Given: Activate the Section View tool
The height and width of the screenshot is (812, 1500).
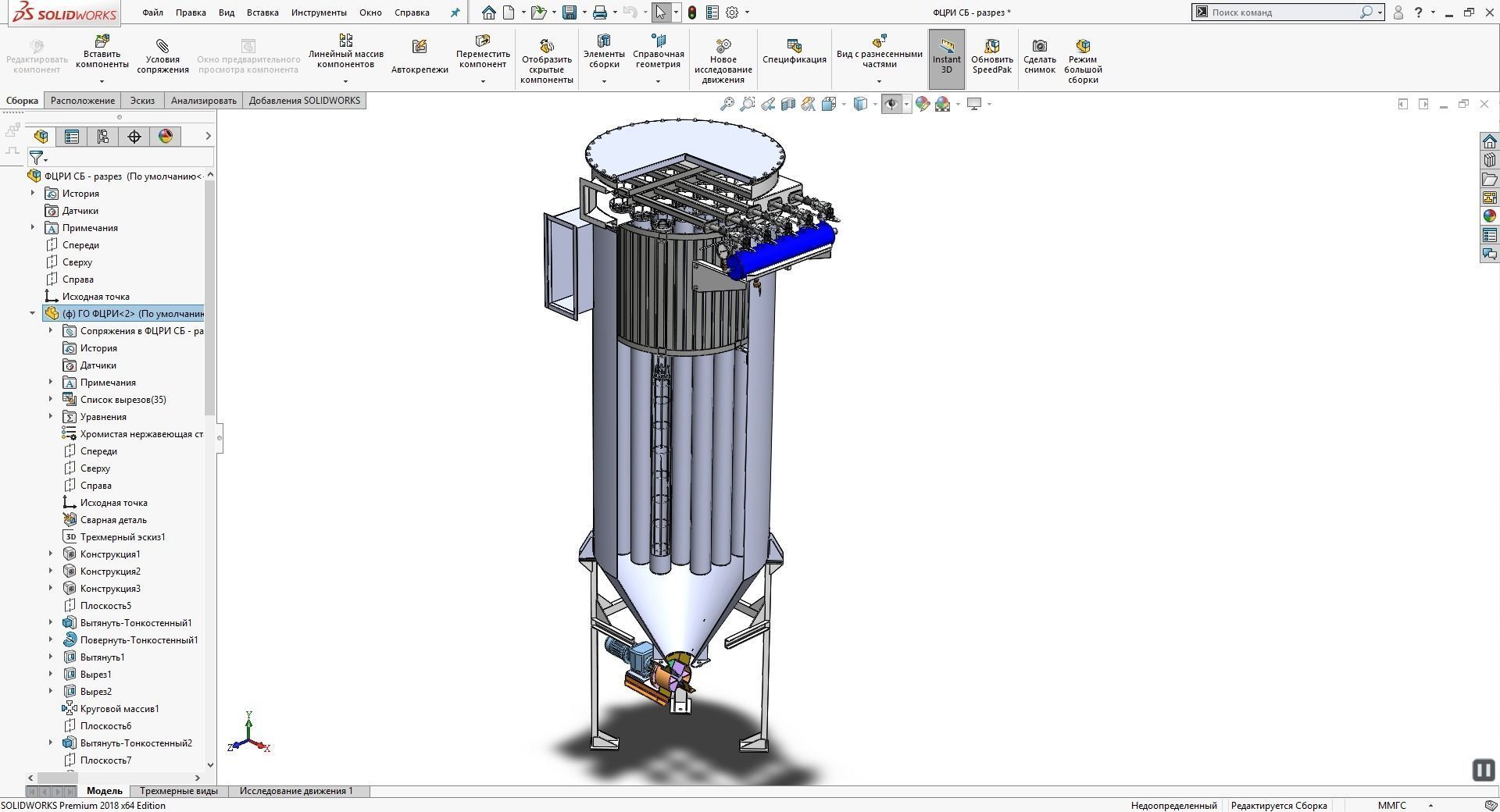Looking at the screenshot, I should click(x=788, y=104).
